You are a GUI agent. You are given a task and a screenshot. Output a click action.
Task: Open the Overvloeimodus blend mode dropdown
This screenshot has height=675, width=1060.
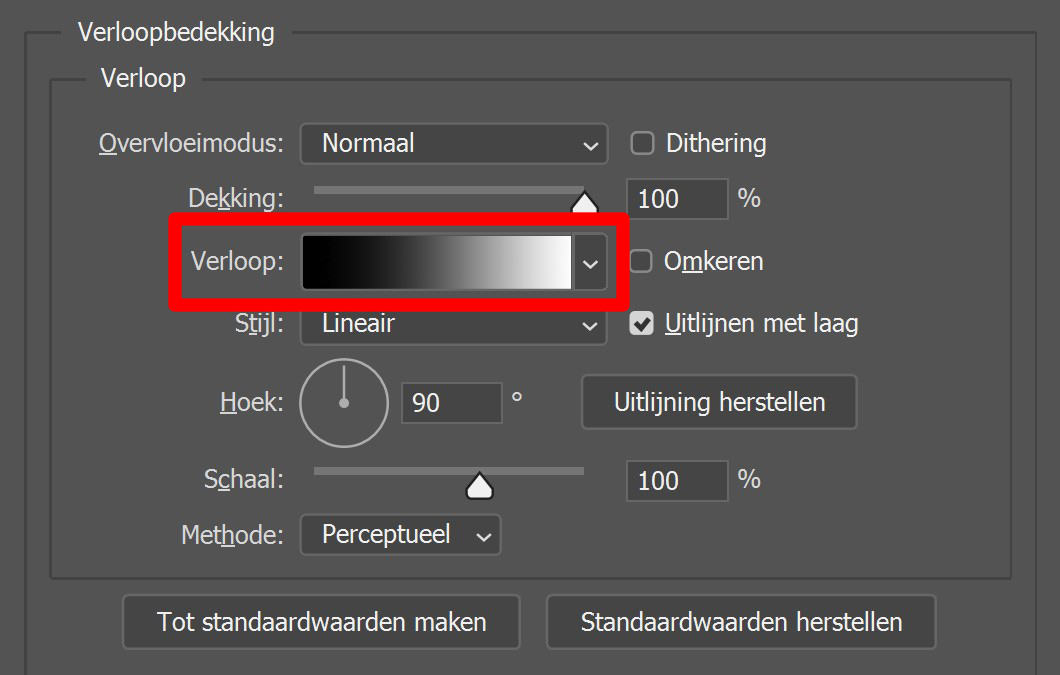point(453,144)
